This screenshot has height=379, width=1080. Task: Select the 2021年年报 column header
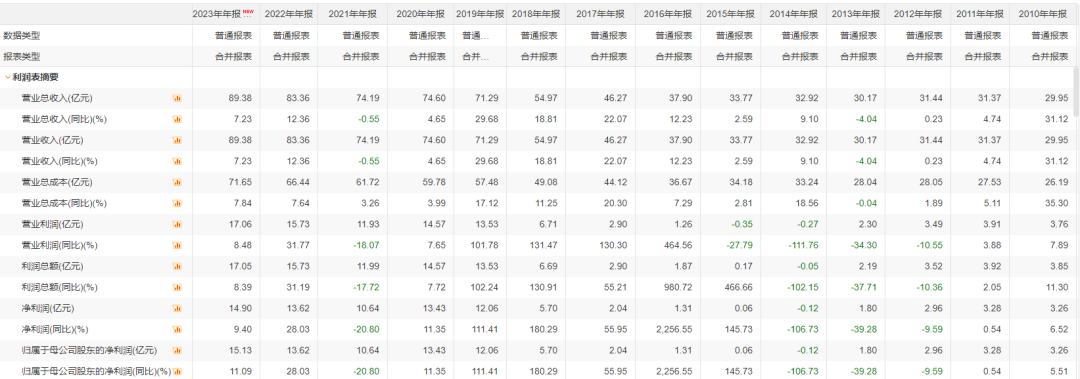coord(353,14)
